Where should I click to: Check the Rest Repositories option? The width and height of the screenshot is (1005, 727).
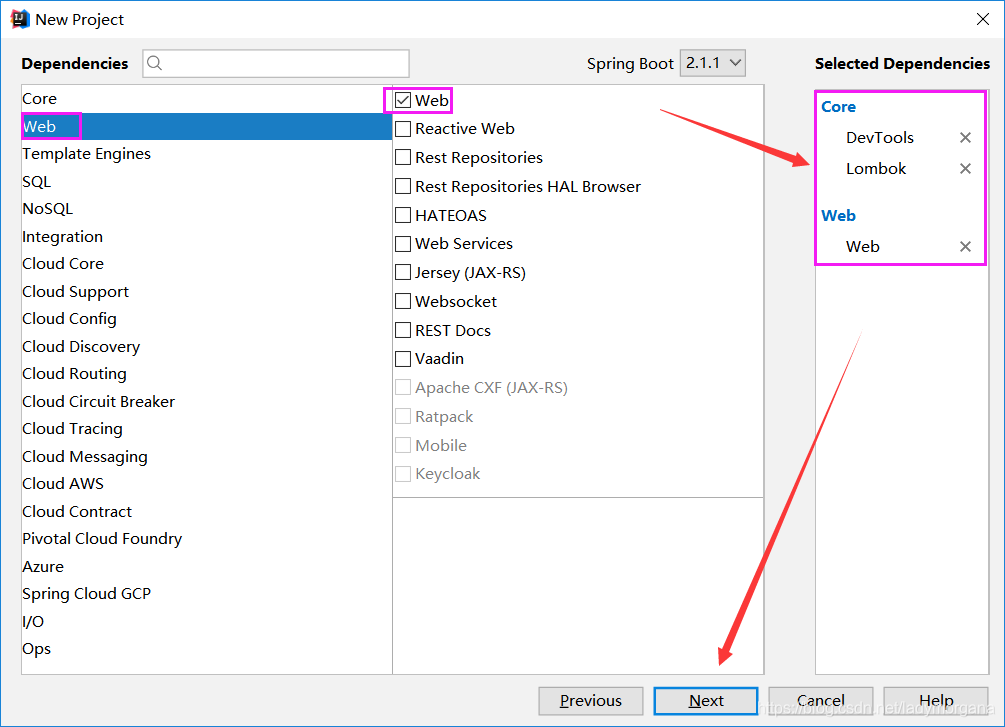pyautogui.click(x=403, y=157)
